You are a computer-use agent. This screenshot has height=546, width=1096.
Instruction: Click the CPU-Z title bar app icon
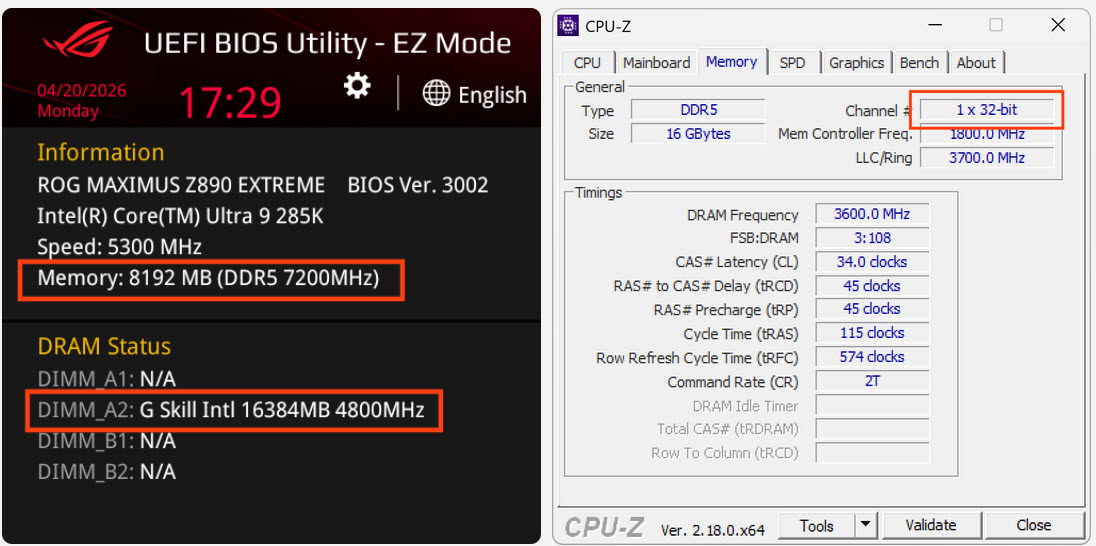568,26
